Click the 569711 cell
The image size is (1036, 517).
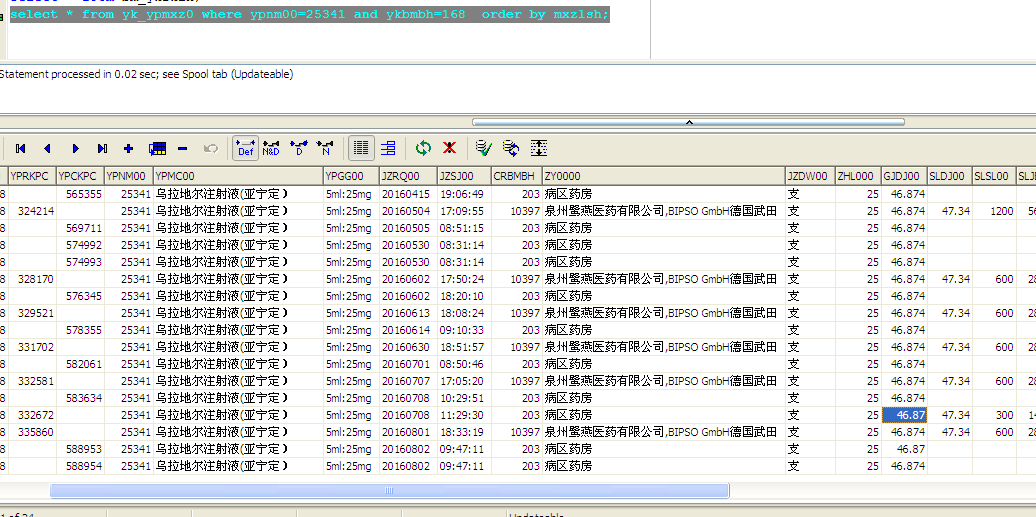click(x=81, y=228)
